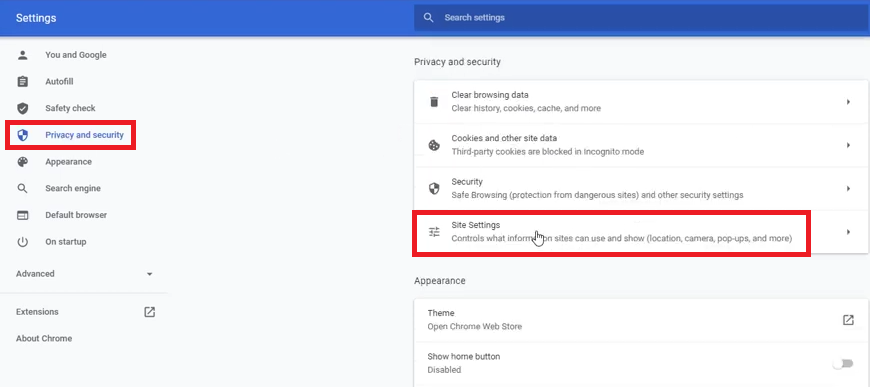This screenshot has height=387, width=870.
Task: Open Clear browsing data with its right arrow
Action: (848, 102)
